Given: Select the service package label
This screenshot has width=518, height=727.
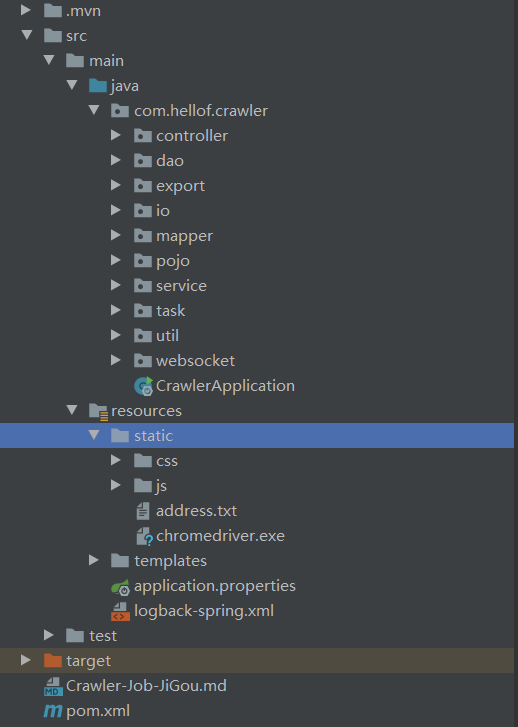Looking at the screenshot, I should tap(181, 286).
